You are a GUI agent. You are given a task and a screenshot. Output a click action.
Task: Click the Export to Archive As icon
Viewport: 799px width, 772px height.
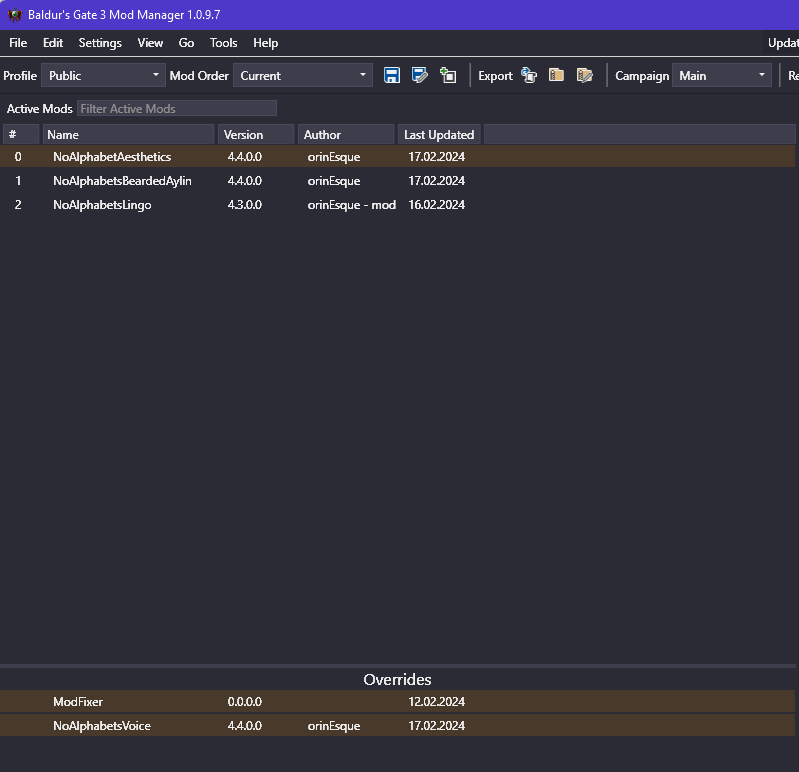584,75
